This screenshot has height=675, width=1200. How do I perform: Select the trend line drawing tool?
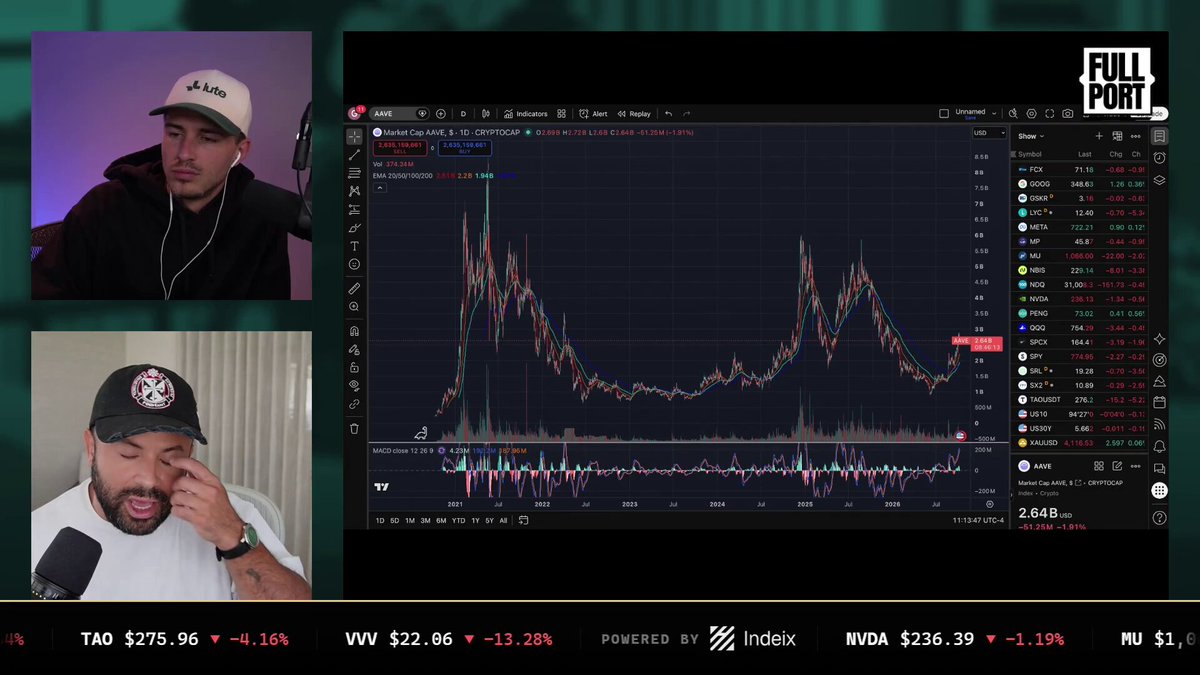point(354,155)
